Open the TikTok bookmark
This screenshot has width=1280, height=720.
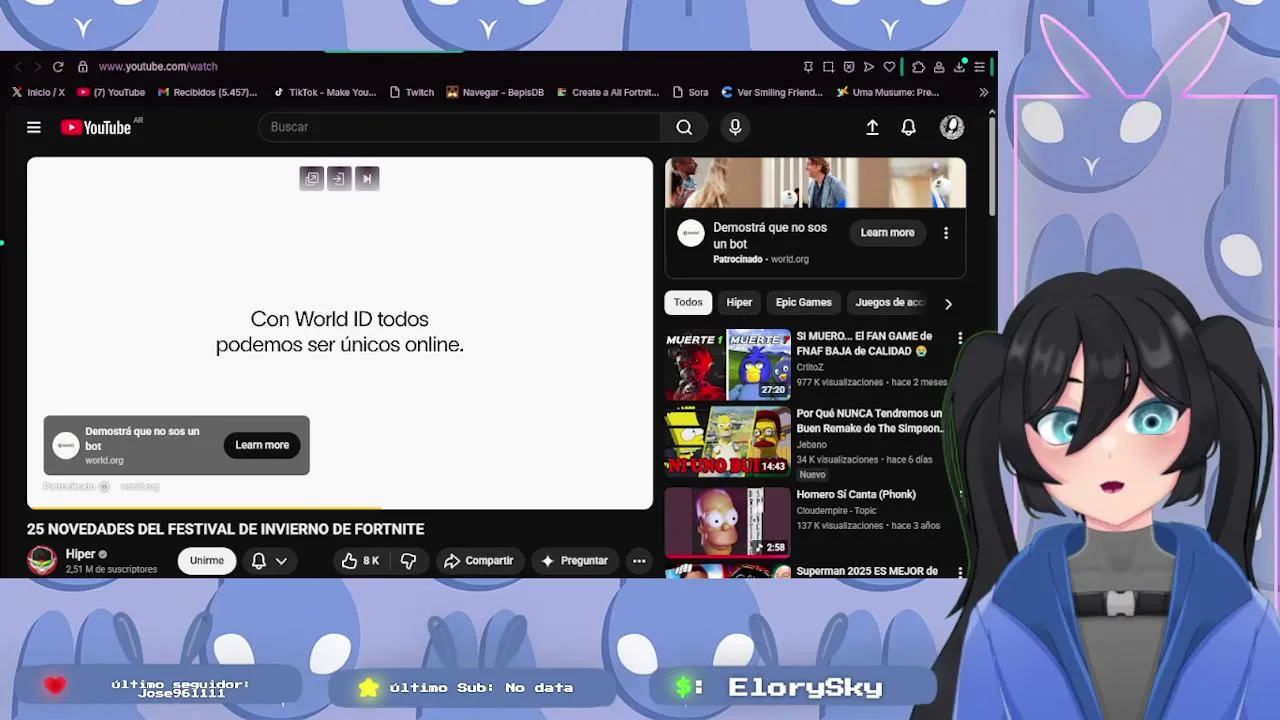pyautogui.click(x=325, y=92)
